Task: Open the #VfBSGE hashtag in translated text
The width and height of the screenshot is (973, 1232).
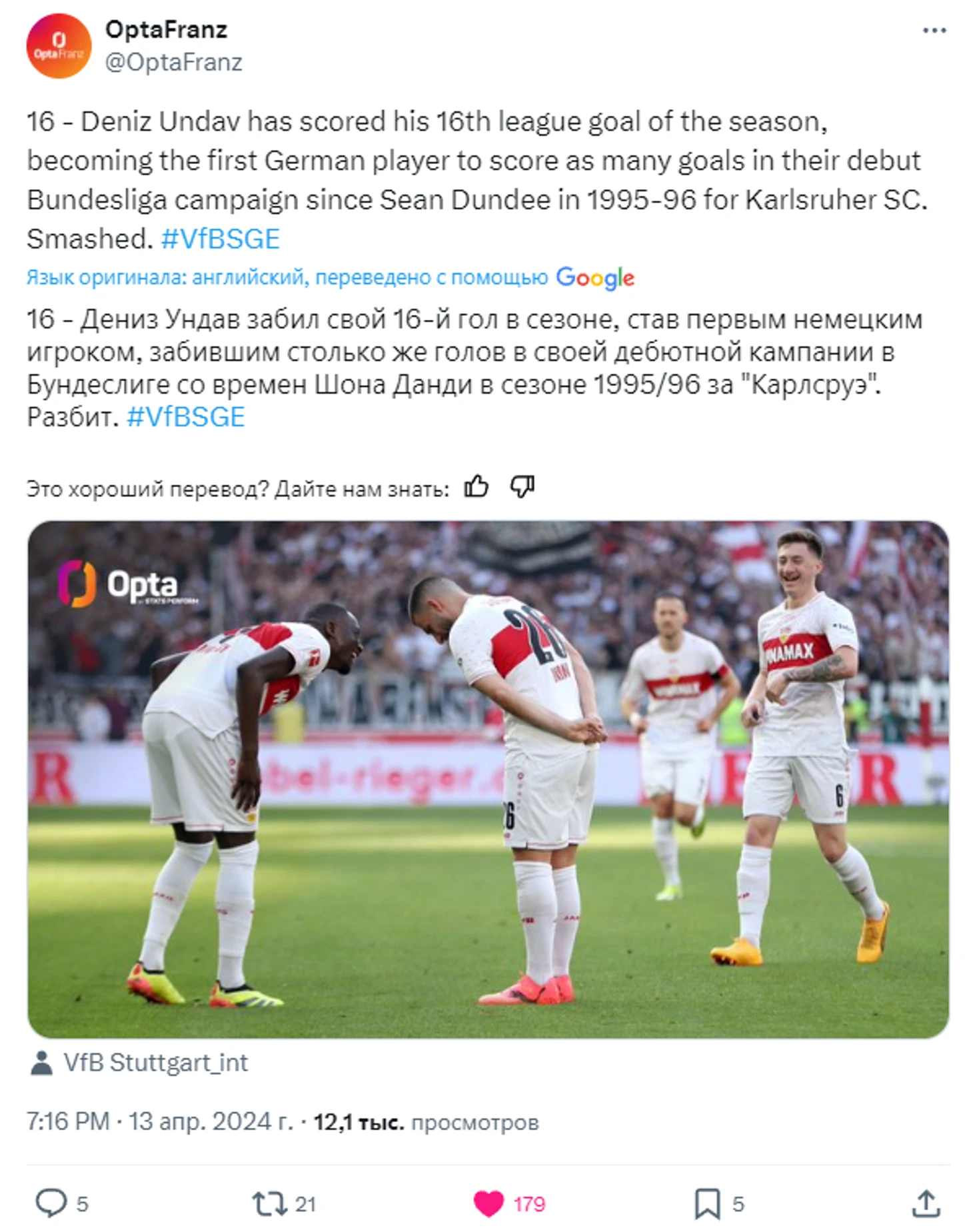Action: click(186, 417)
